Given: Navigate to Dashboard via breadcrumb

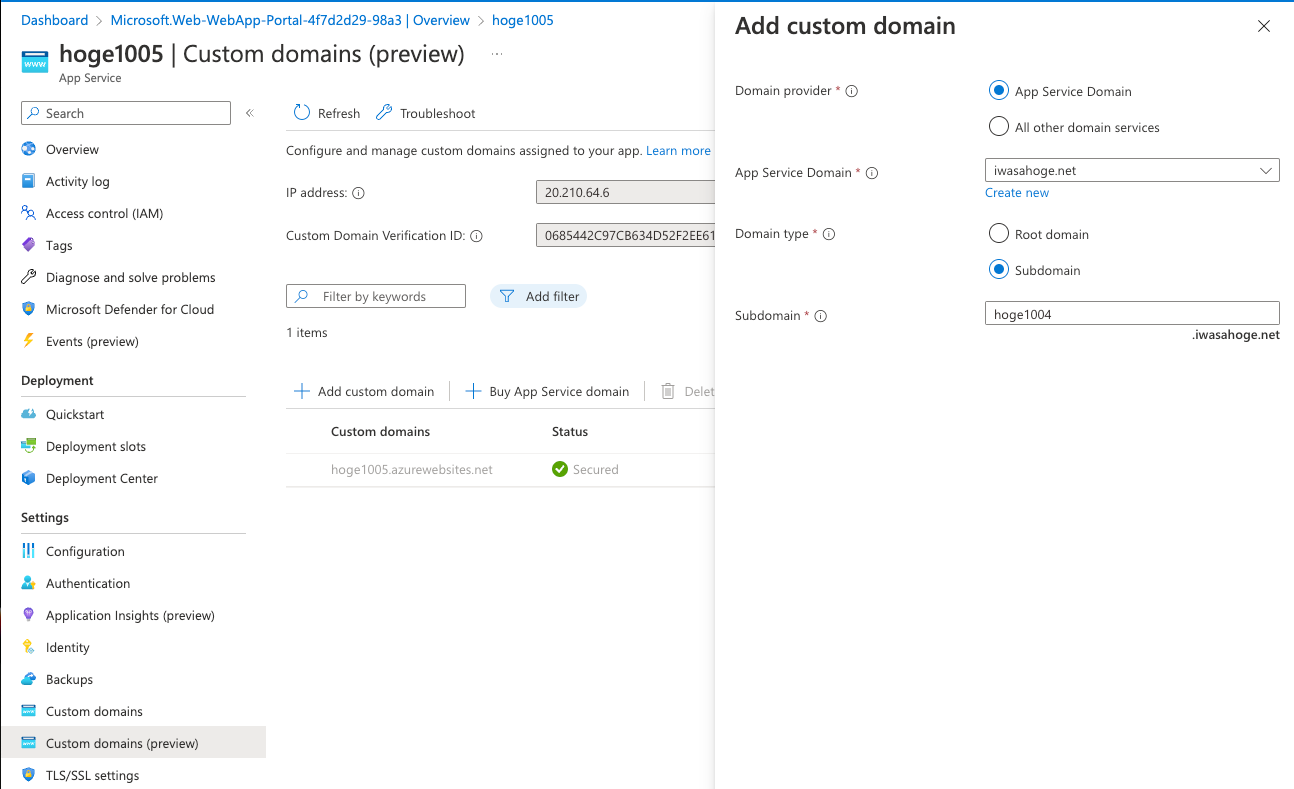Looking at the screenshot, I should point(54,19).
